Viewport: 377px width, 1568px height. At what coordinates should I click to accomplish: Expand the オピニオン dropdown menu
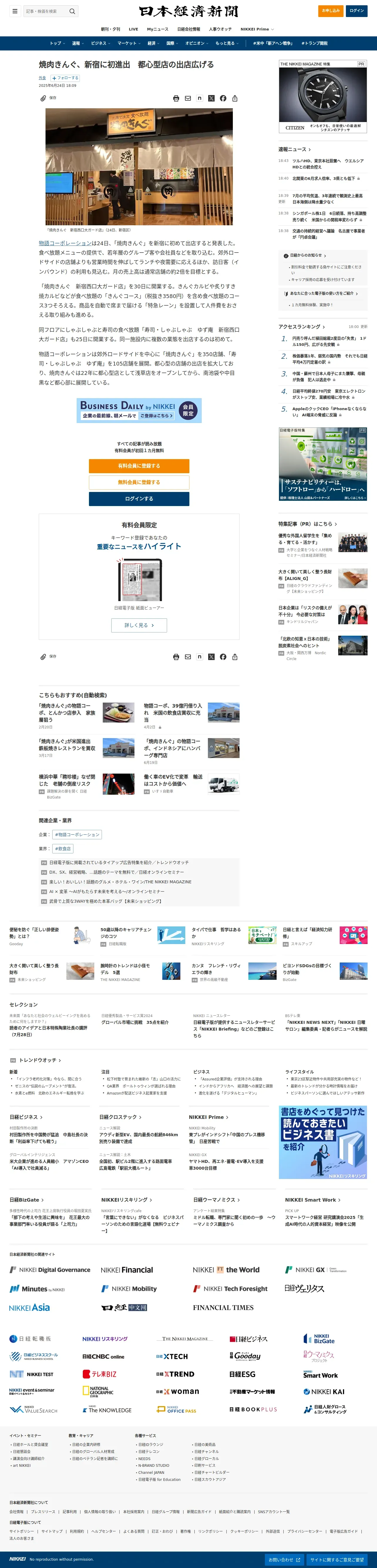(197, 43)
